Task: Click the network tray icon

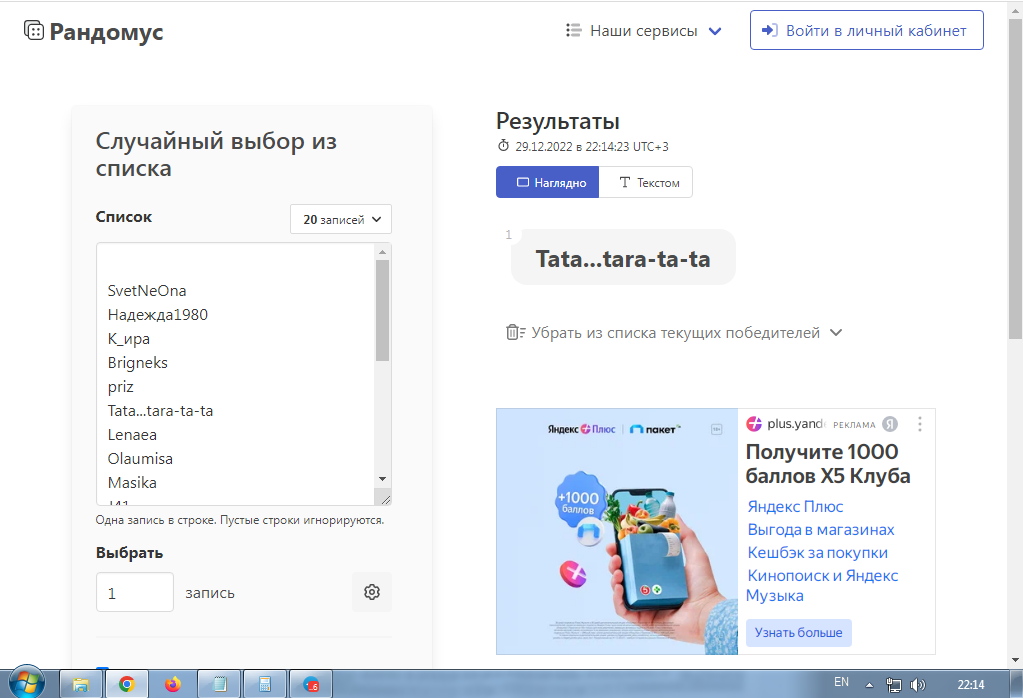Action: pos(894,685)
